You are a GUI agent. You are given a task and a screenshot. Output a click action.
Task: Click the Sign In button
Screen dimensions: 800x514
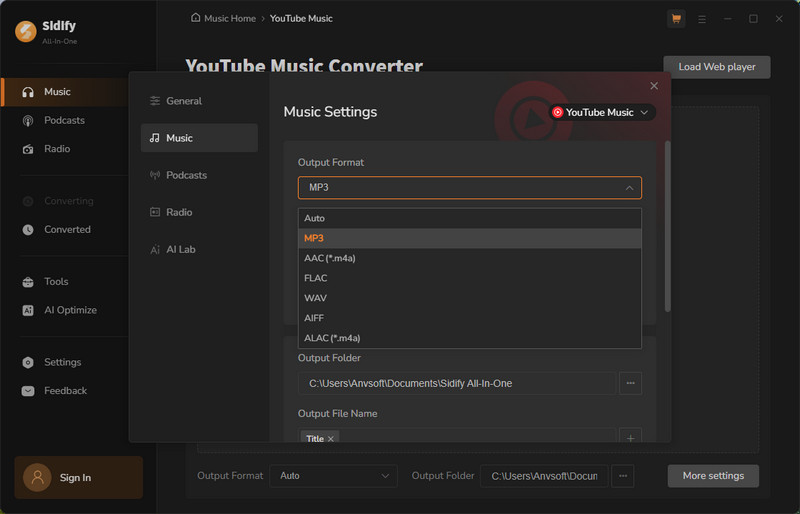(x=79, y=477)
